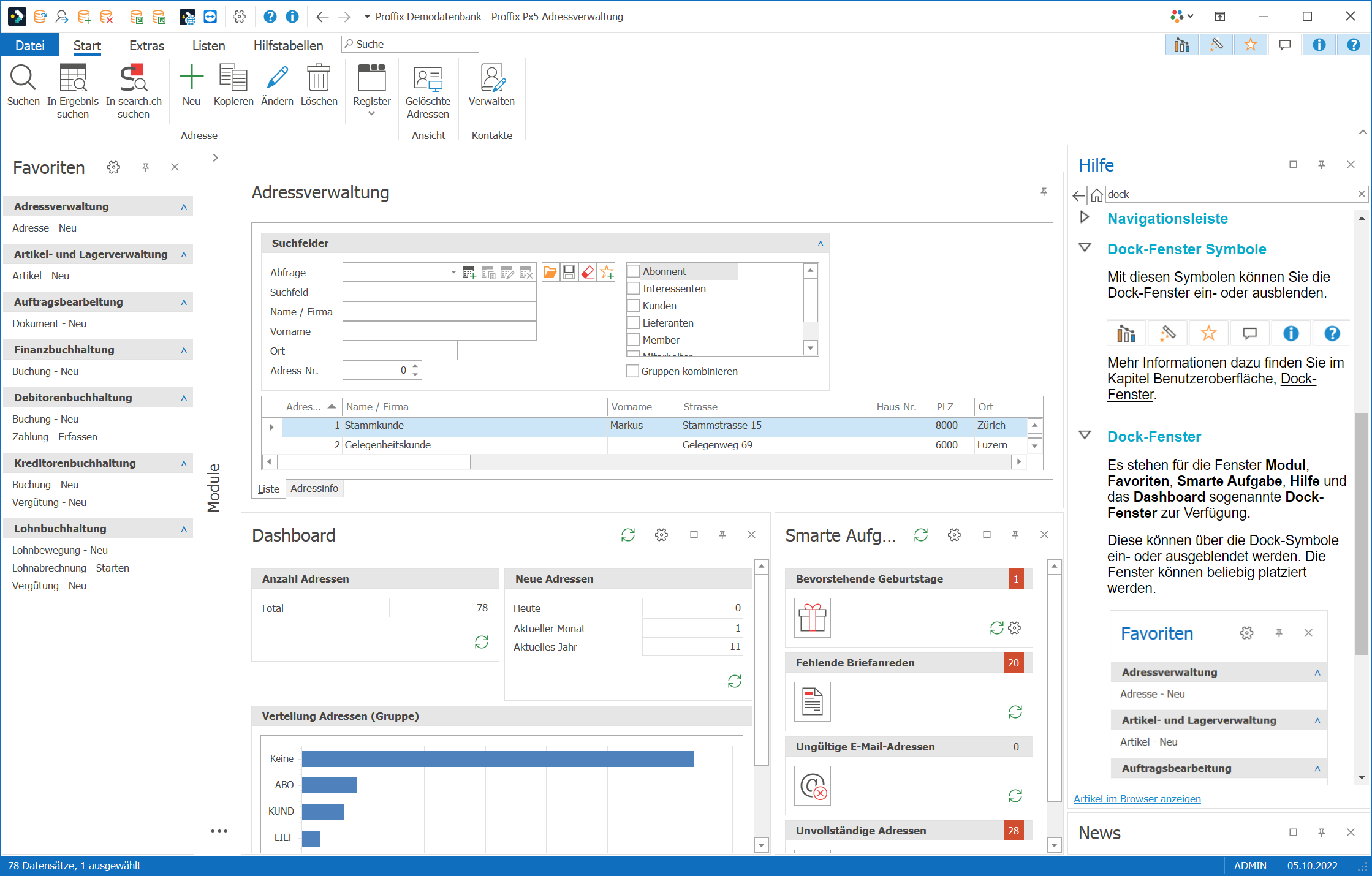Open In search.ch suchen tool

[134, 78]
